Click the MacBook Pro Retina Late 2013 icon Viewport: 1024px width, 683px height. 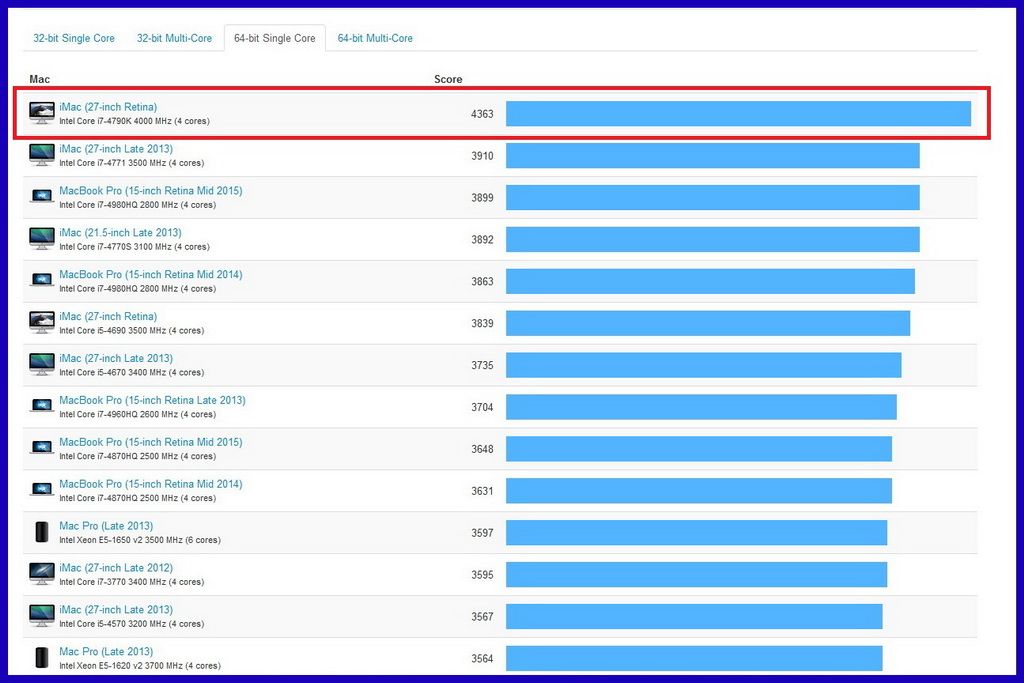[42, 405]
